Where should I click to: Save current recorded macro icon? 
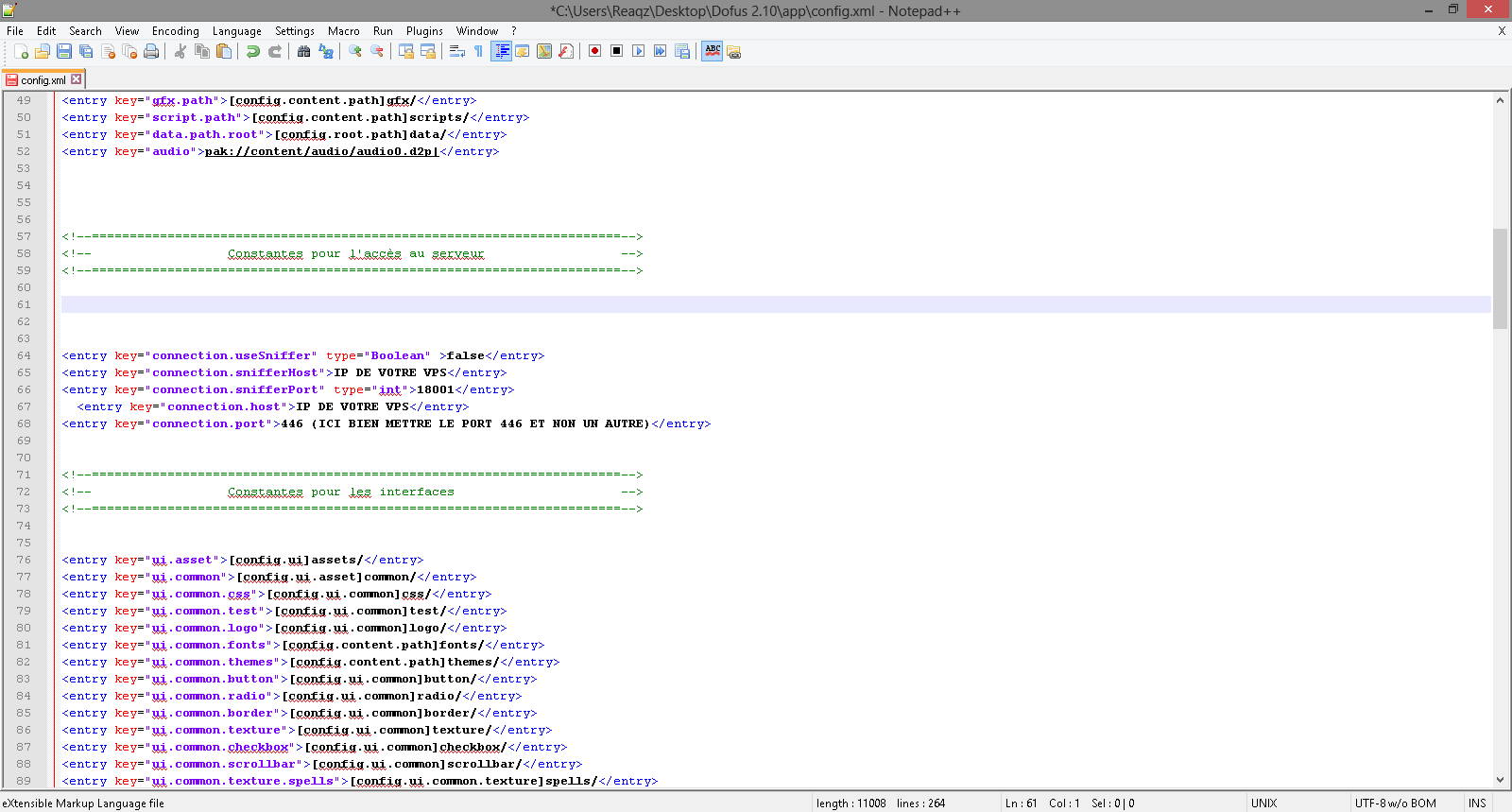coord(682,51)
